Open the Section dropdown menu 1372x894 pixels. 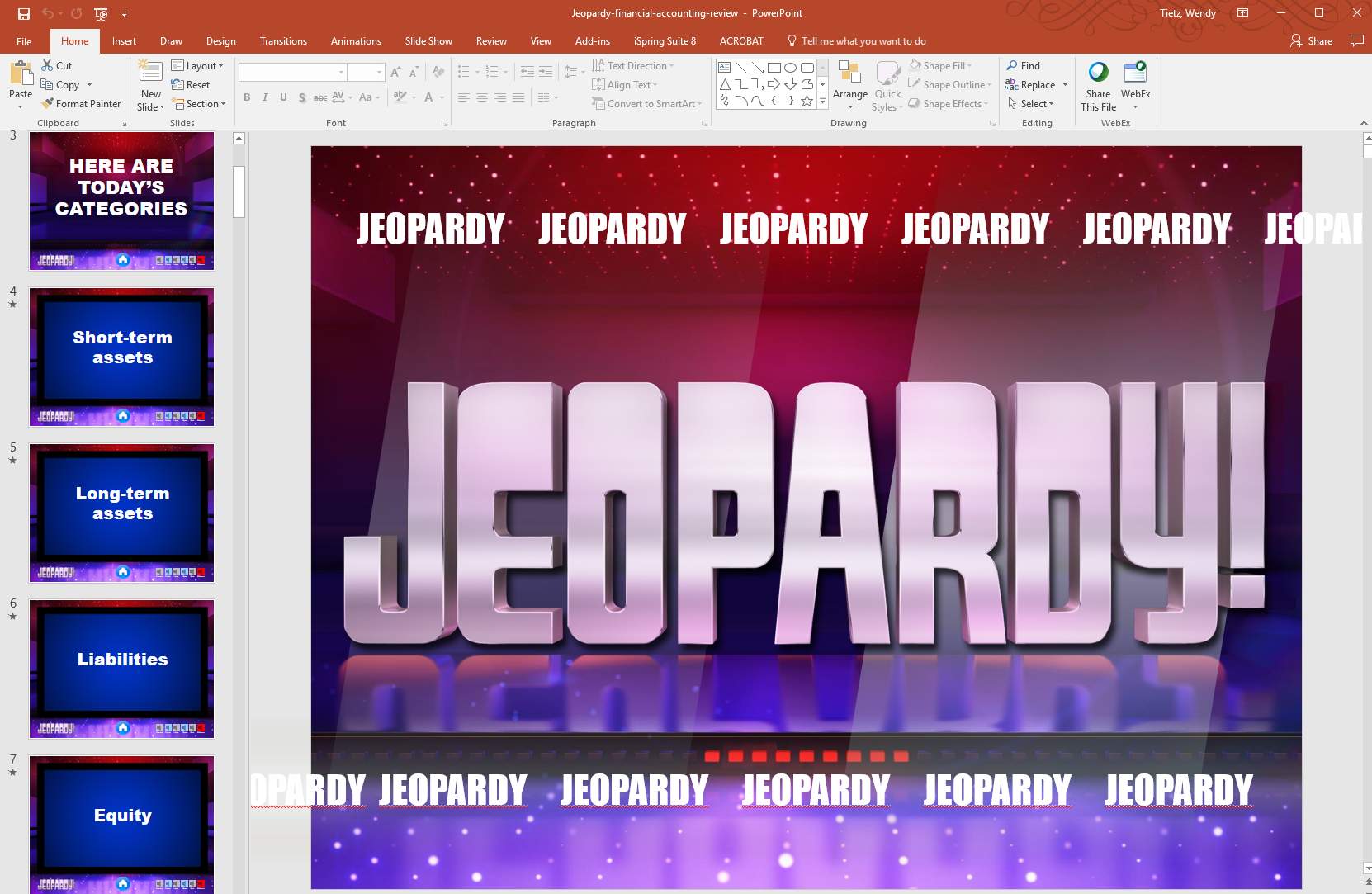pyautogui.click(x=199, y=104)
